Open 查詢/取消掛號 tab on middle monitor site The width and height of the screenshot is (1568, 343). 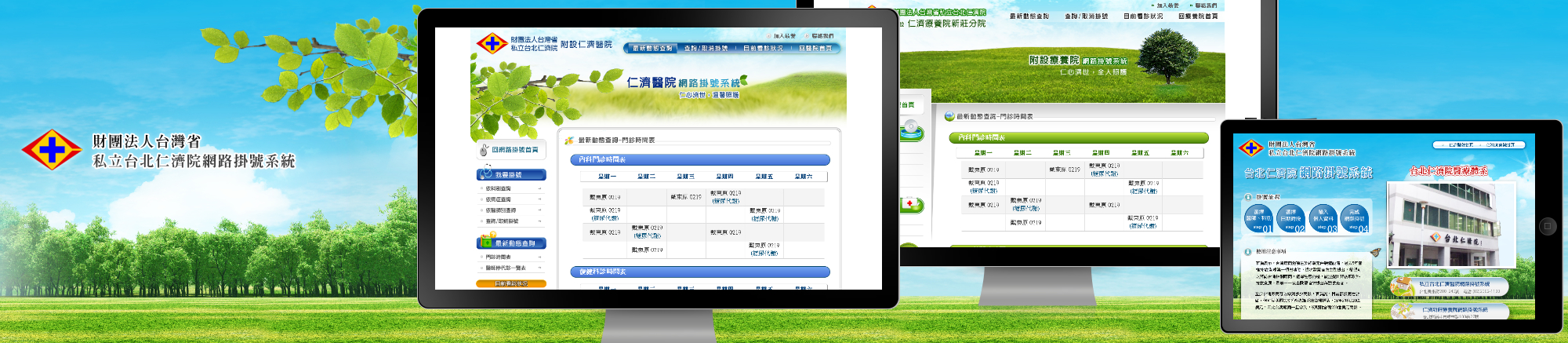point(1086,16)
